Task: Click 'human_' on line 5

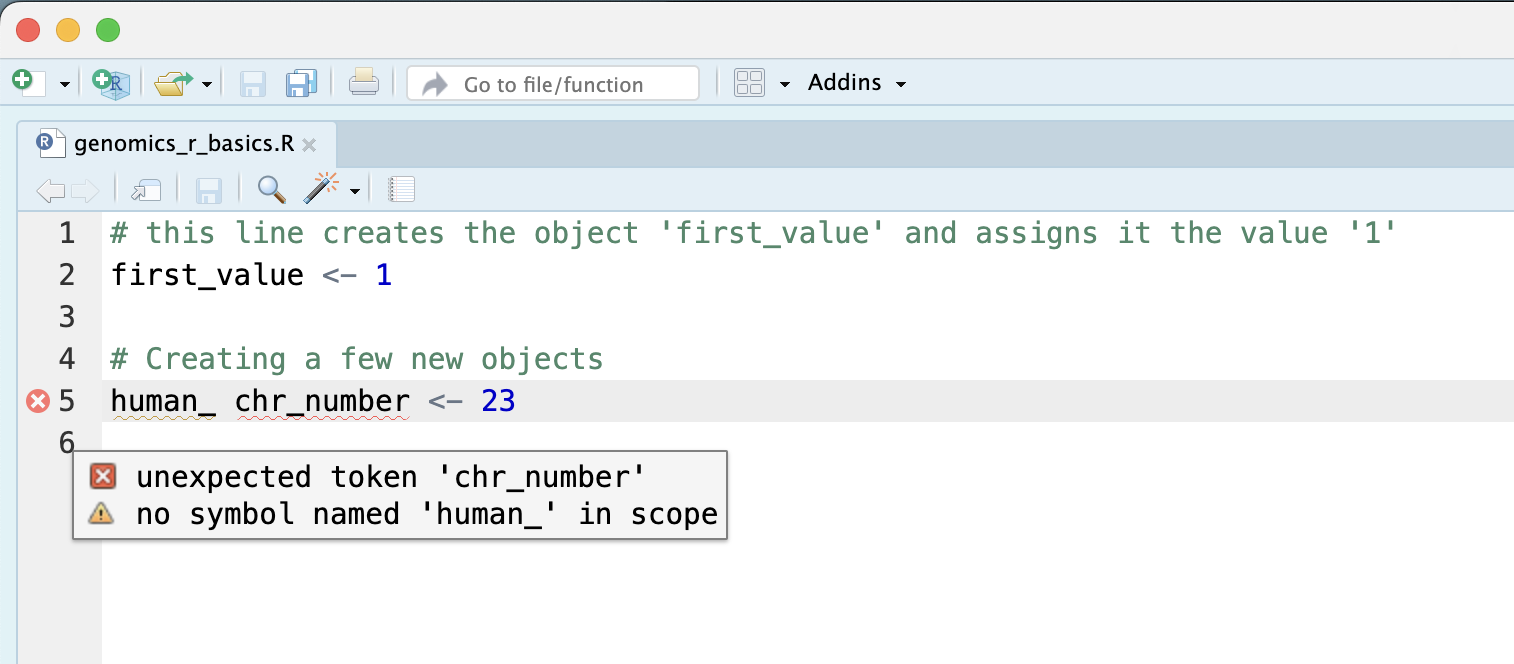Action: tap(163, 402)
